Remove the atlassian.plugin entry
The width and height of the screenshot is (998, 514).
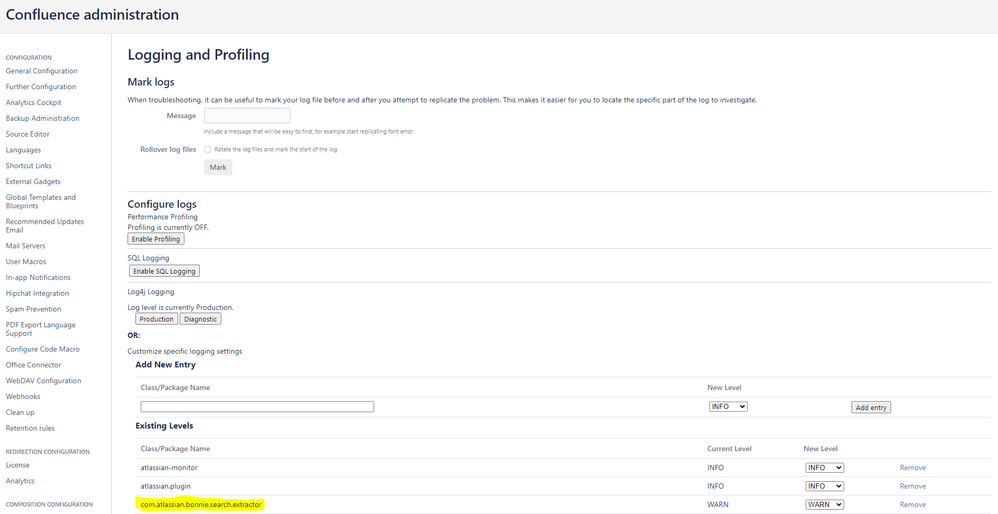point(913,486)
